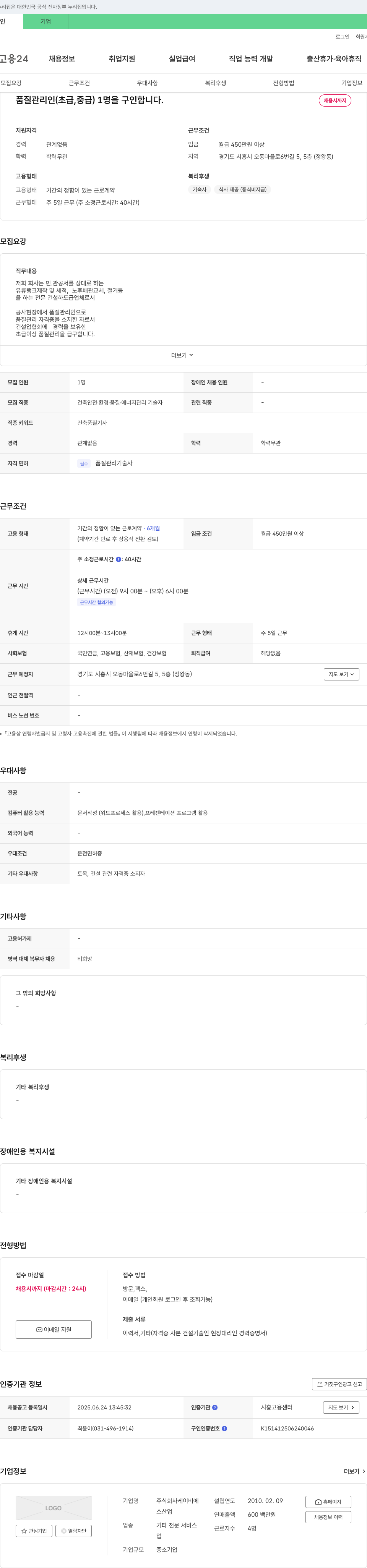Select the job title 품질관리인(초급,중급) heading

(x=89, y=100)
